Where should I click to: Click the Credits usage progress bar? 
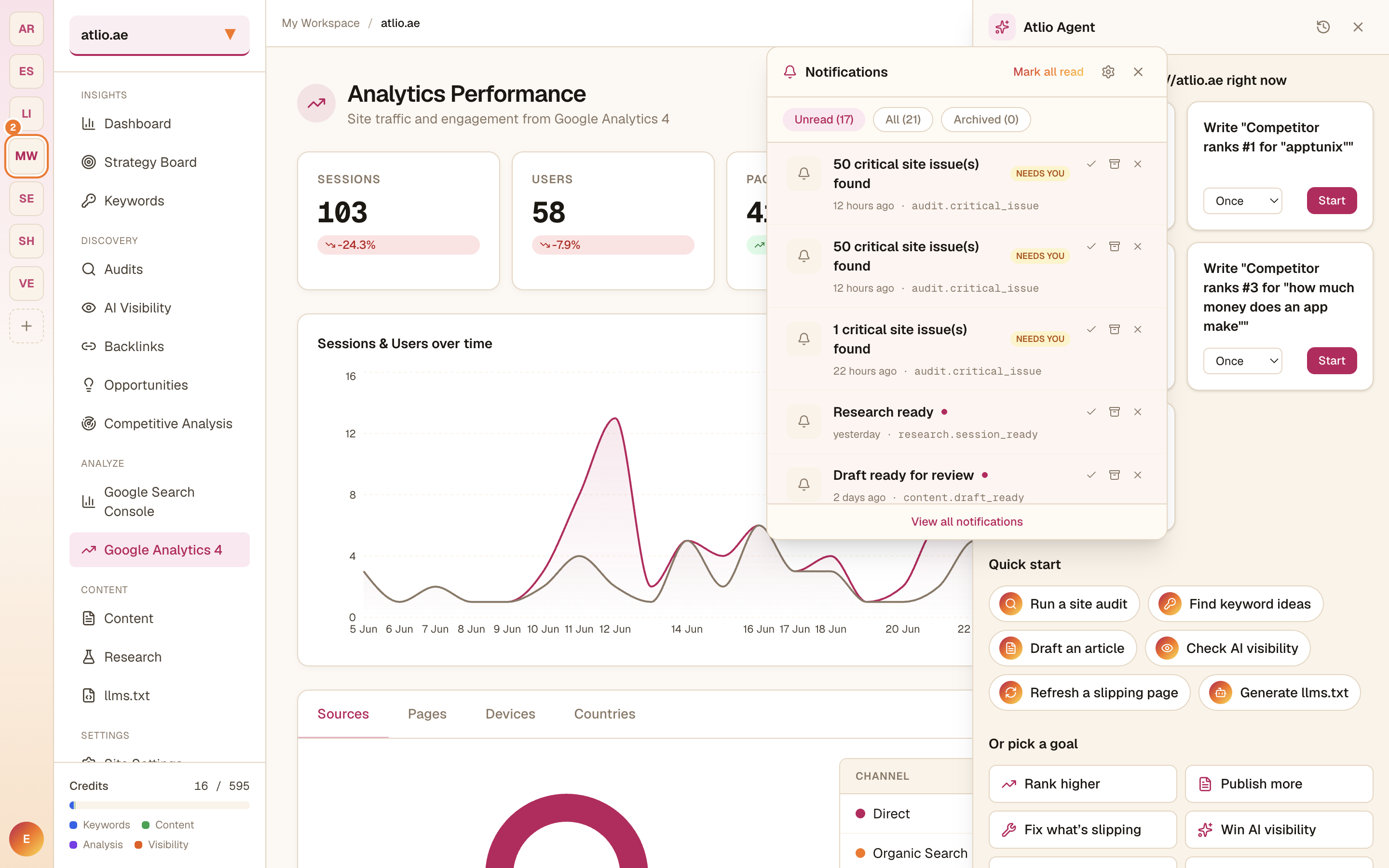(x=160, y=805)
